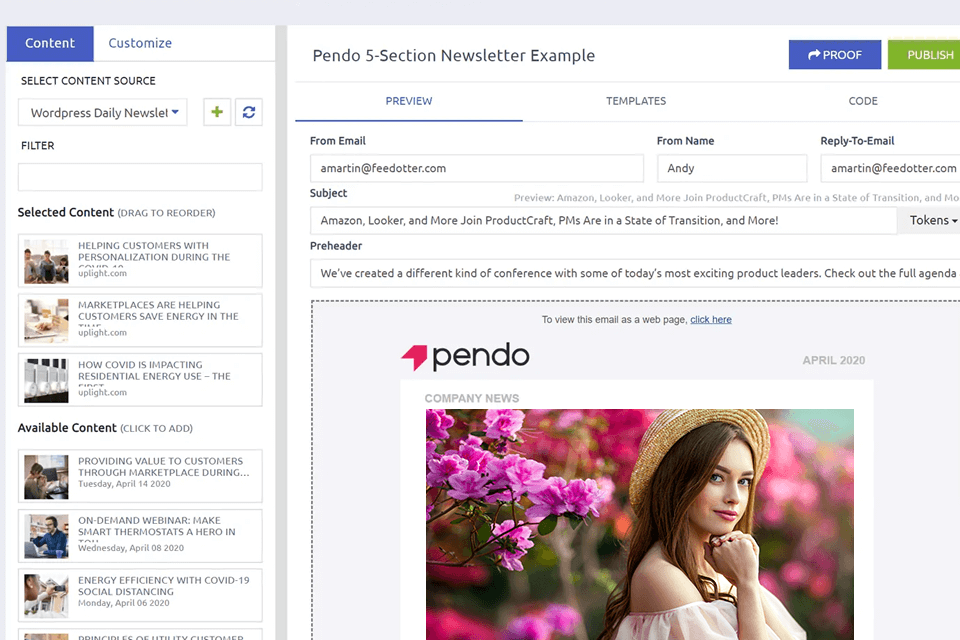This screenshot has width=960, height=640.
Task: Click 'Monday, April 06 2020' date text
Action: pyautogui.click(x=124, y=603)
